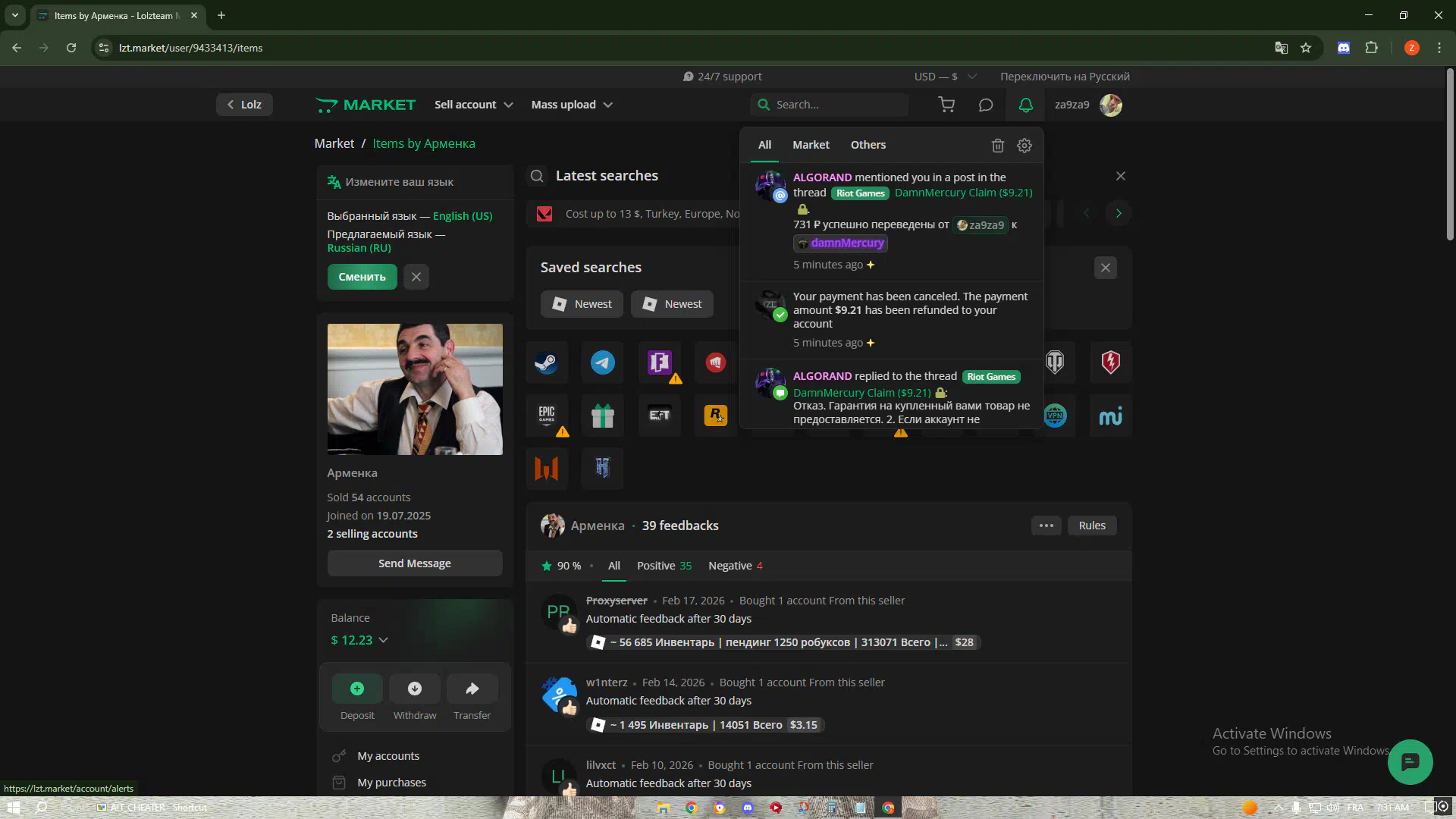Viewport: 1456px width, 819px height.
Task: Switch to Market notifications tab
Action: pyautogui.click(x=811, y=145)
